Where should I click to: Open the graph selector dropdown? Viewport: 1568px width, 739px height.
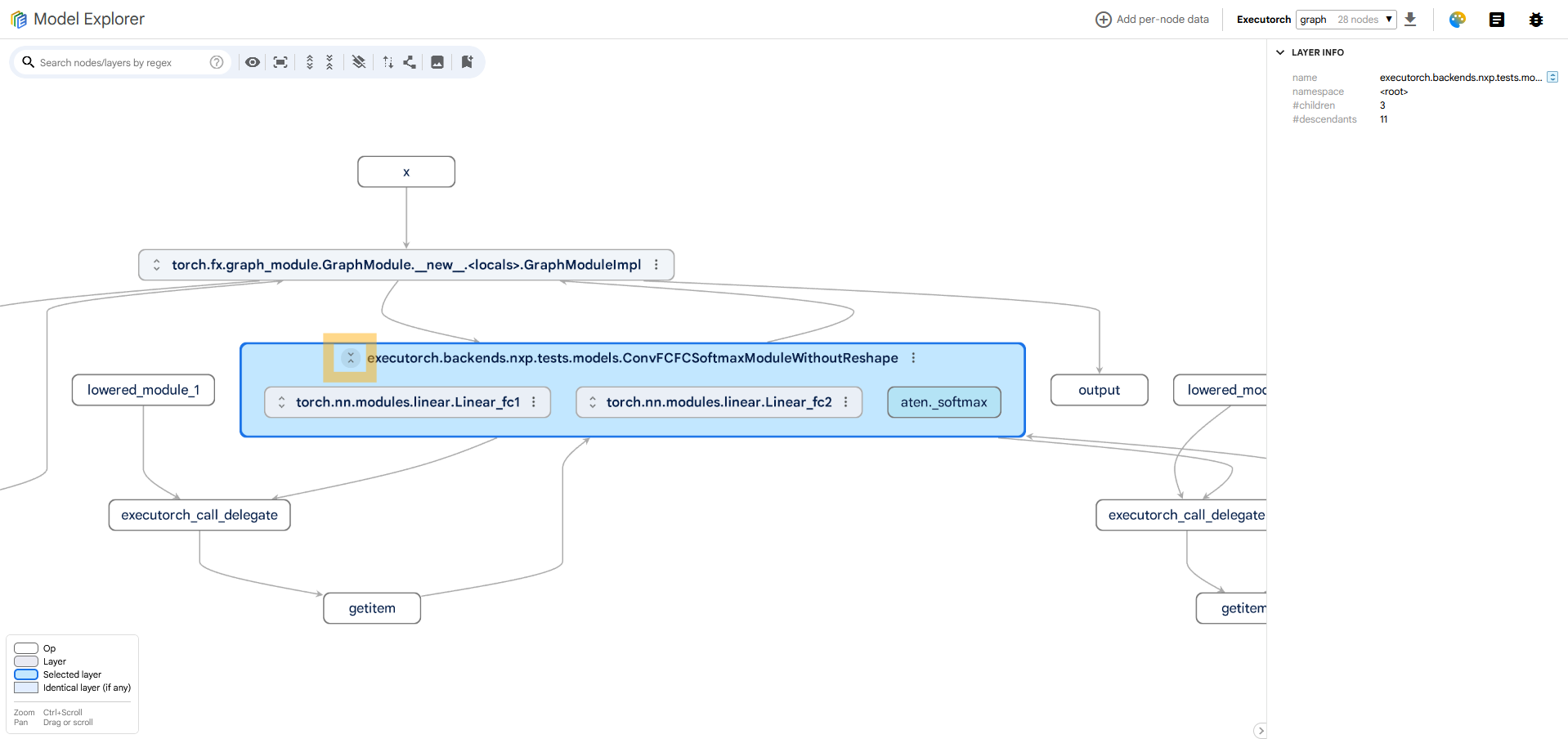coord(1346,20)
